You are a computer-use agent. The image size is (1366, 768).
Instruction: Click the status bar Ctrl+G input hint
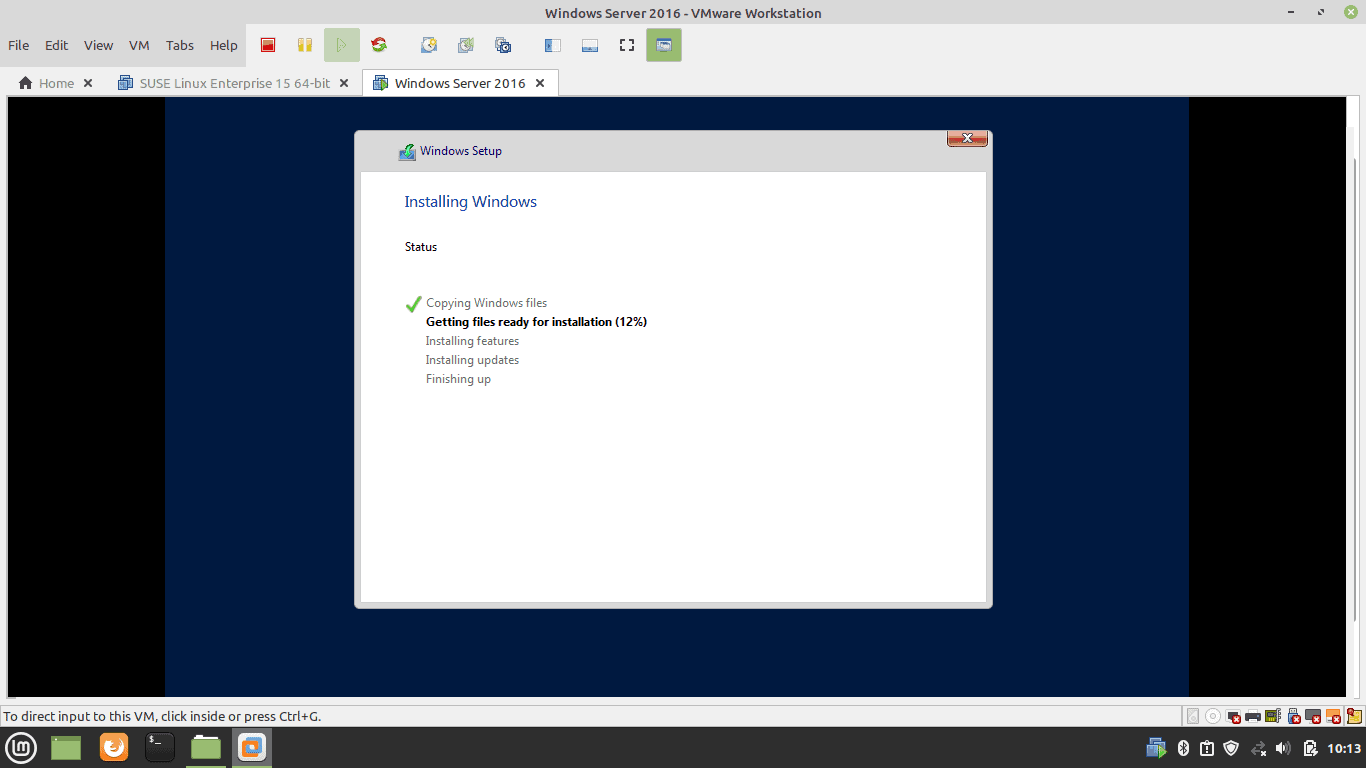coord(162,716)
